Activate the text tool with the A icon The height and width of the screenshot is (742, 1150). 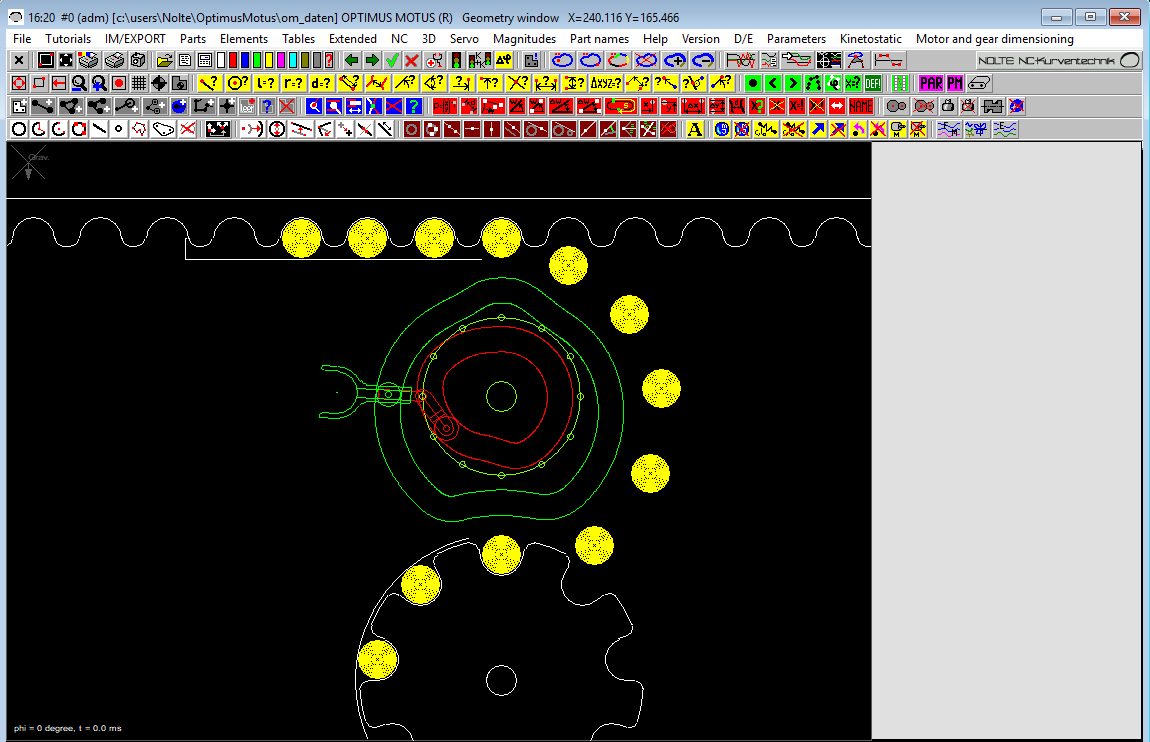[693, 129]
